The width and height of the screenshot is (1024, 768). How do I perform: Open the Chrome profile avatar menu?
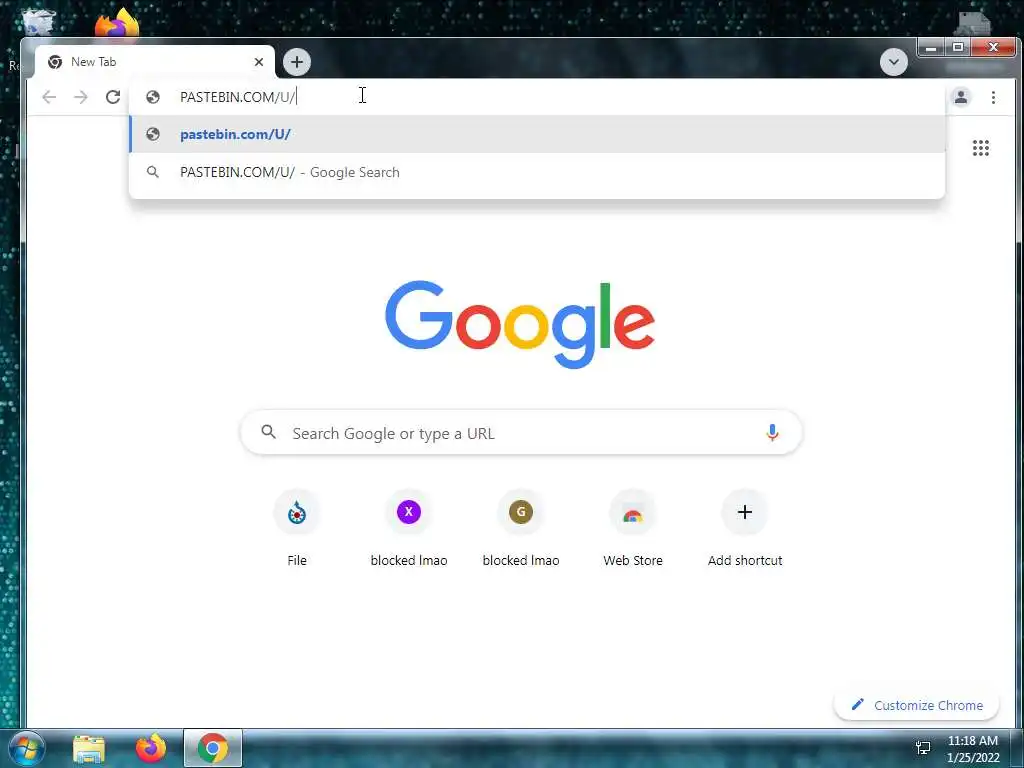961,97
